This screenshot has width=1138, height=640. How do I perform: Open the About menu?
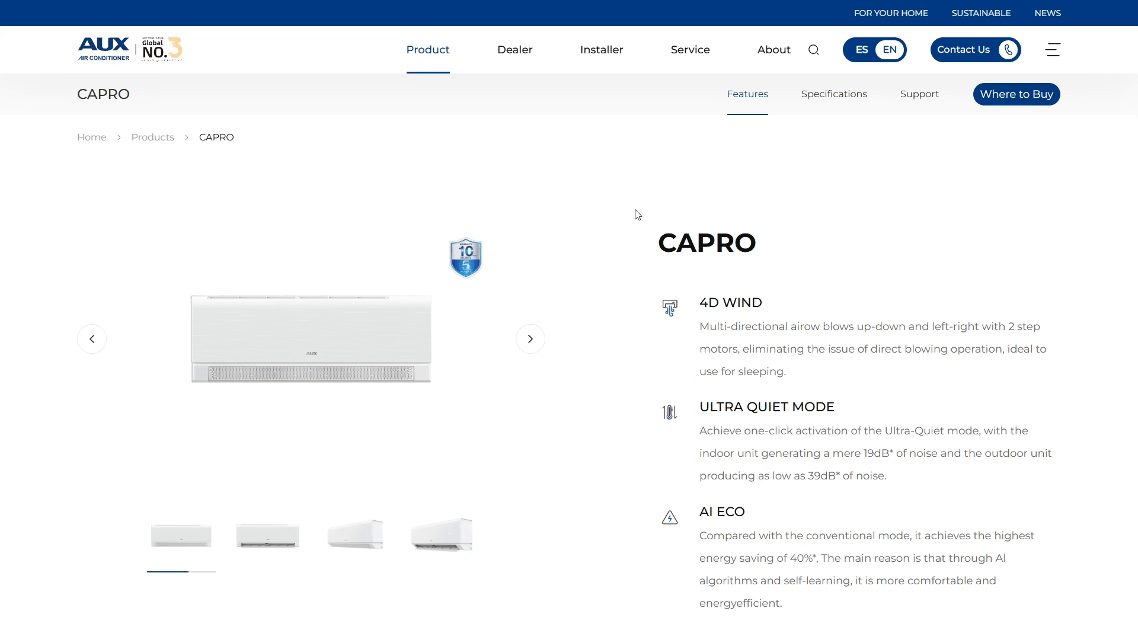coord(774,49)
